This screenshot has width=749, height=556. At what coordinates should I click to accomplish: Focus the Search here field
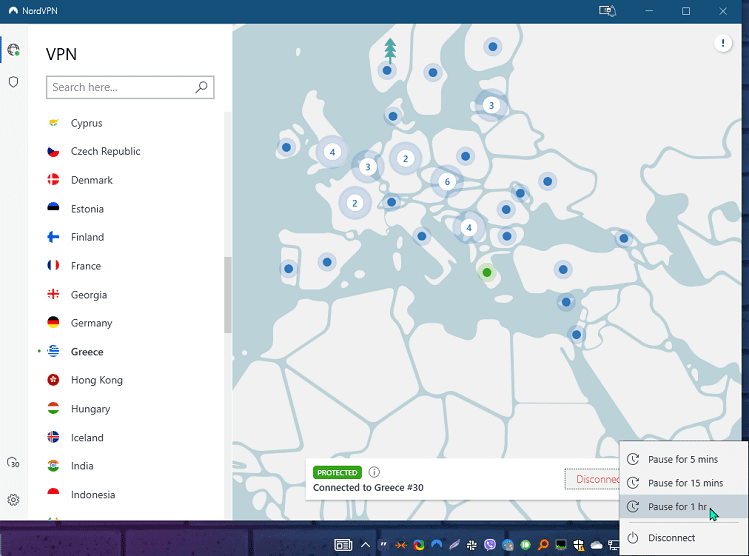(130, 87)
